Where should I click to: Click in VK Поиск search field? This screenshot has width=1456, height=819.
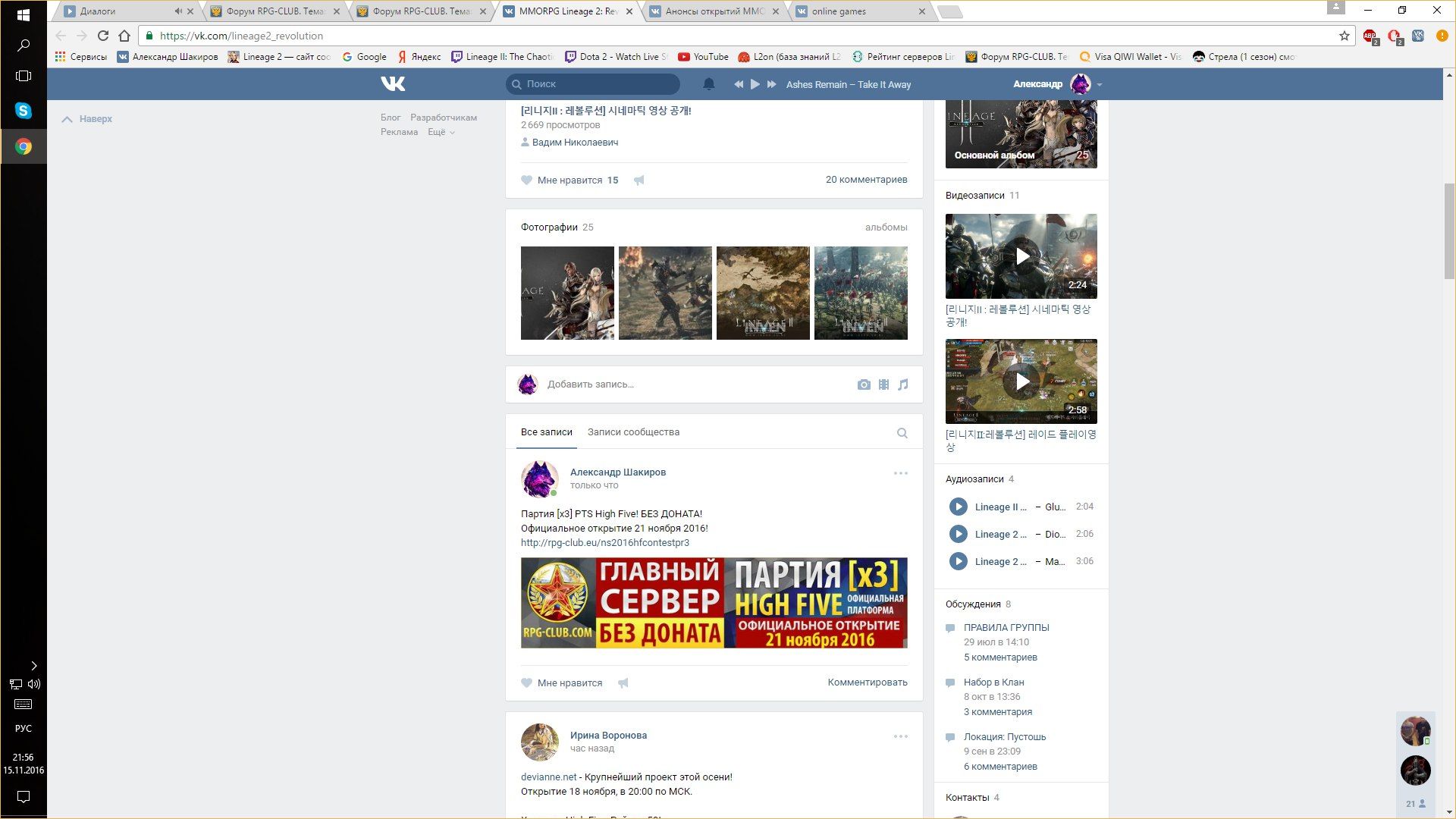coord(593,84)
